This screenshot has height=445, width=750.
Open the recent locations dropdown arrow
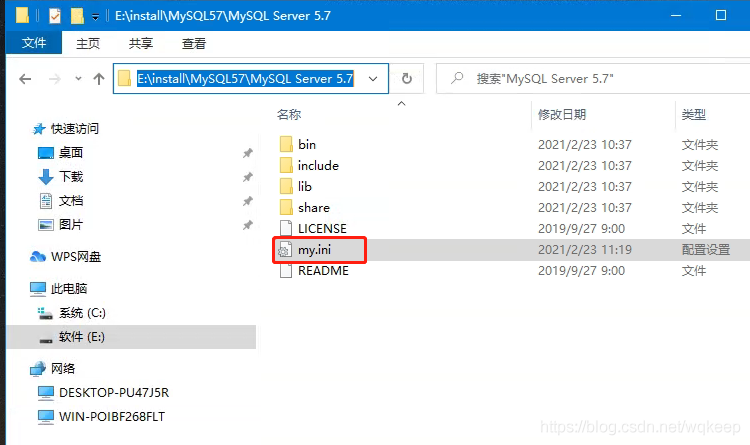click(x=78, y=78)
